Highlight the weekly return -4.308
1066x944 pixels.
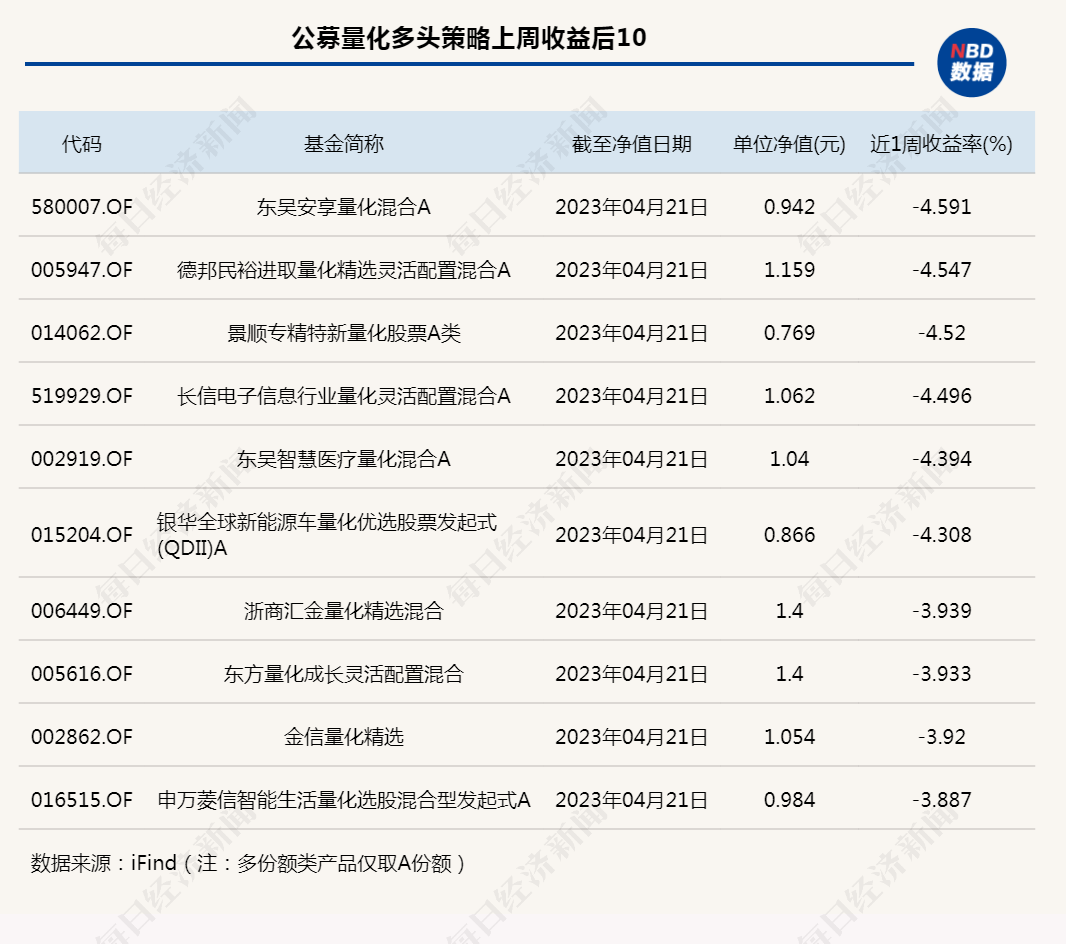942,535
